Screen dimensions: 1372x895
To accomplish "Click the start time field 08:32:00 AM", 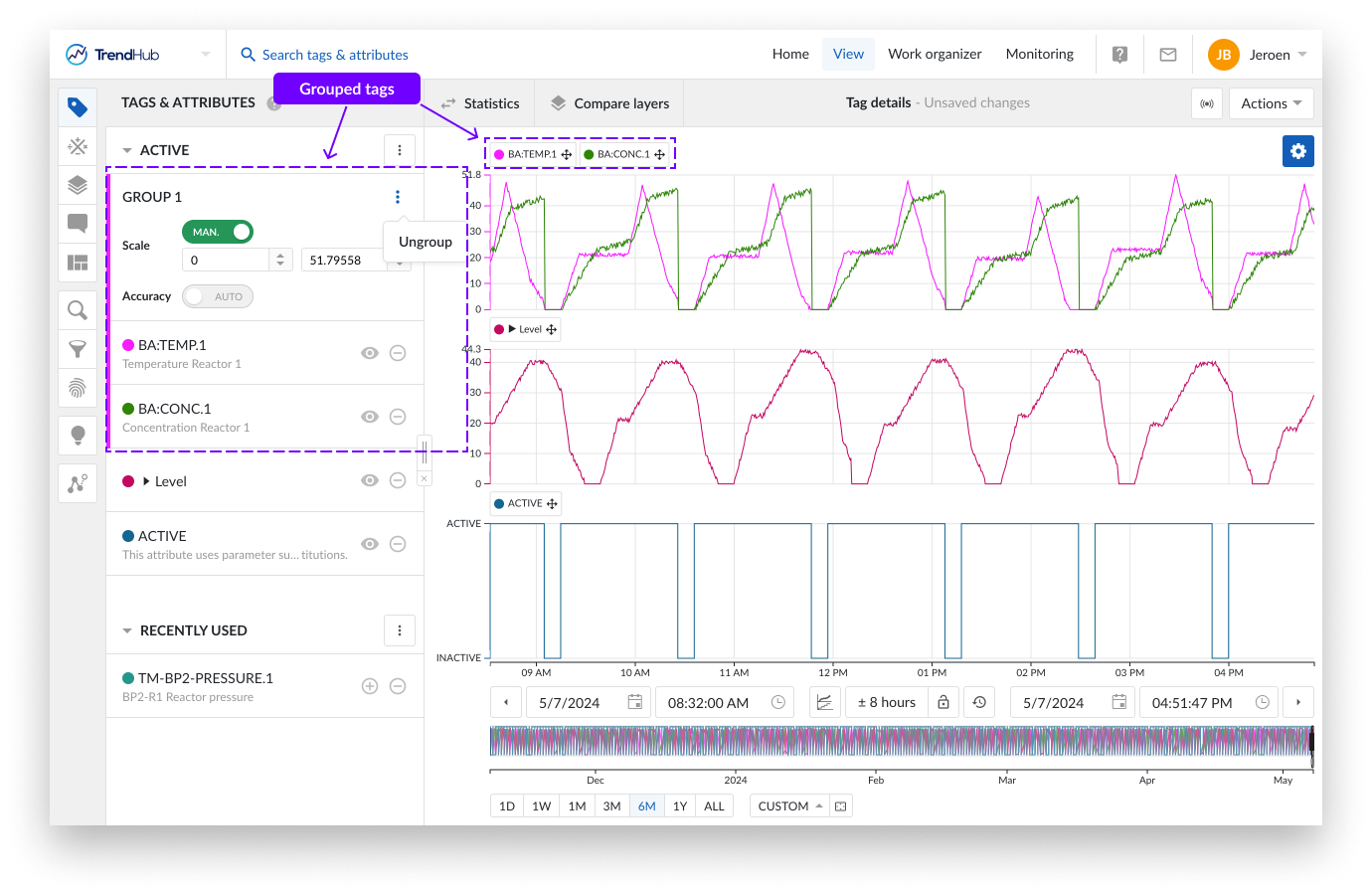I will tap(708, 702).
